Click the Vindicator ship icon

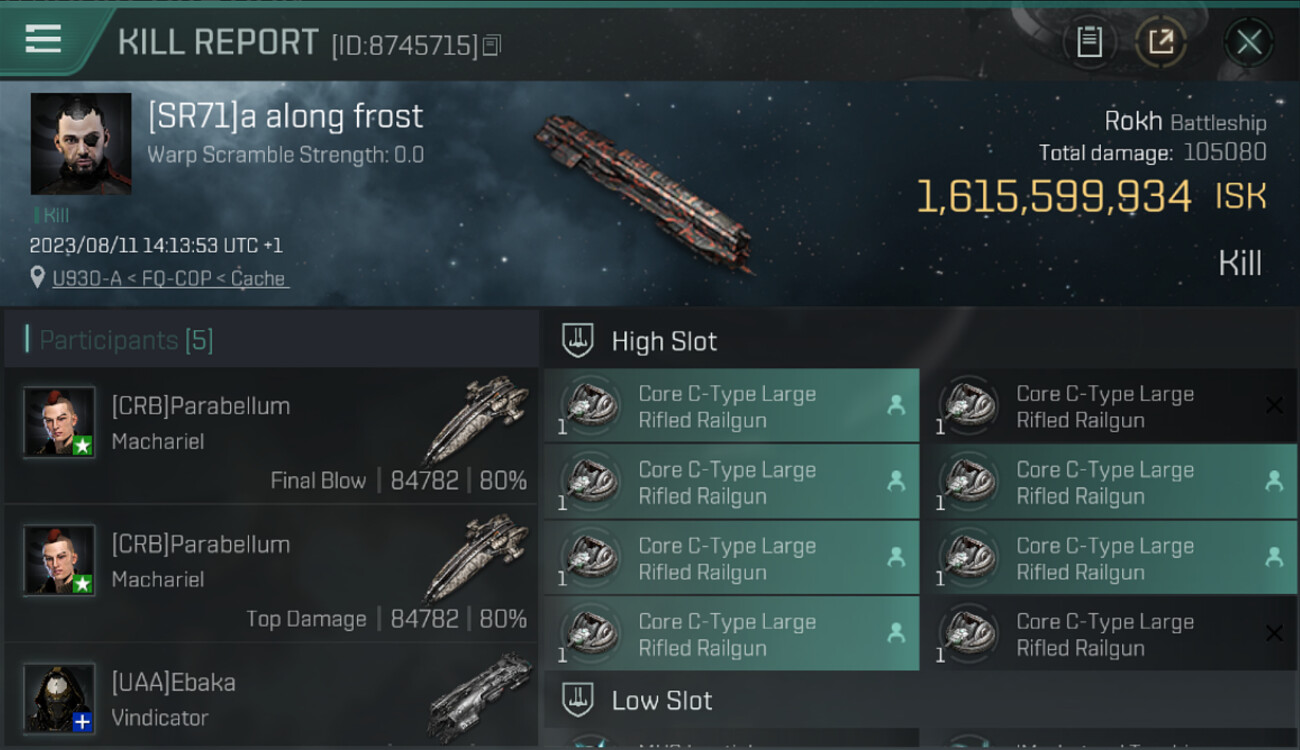[x=480, y=695]
